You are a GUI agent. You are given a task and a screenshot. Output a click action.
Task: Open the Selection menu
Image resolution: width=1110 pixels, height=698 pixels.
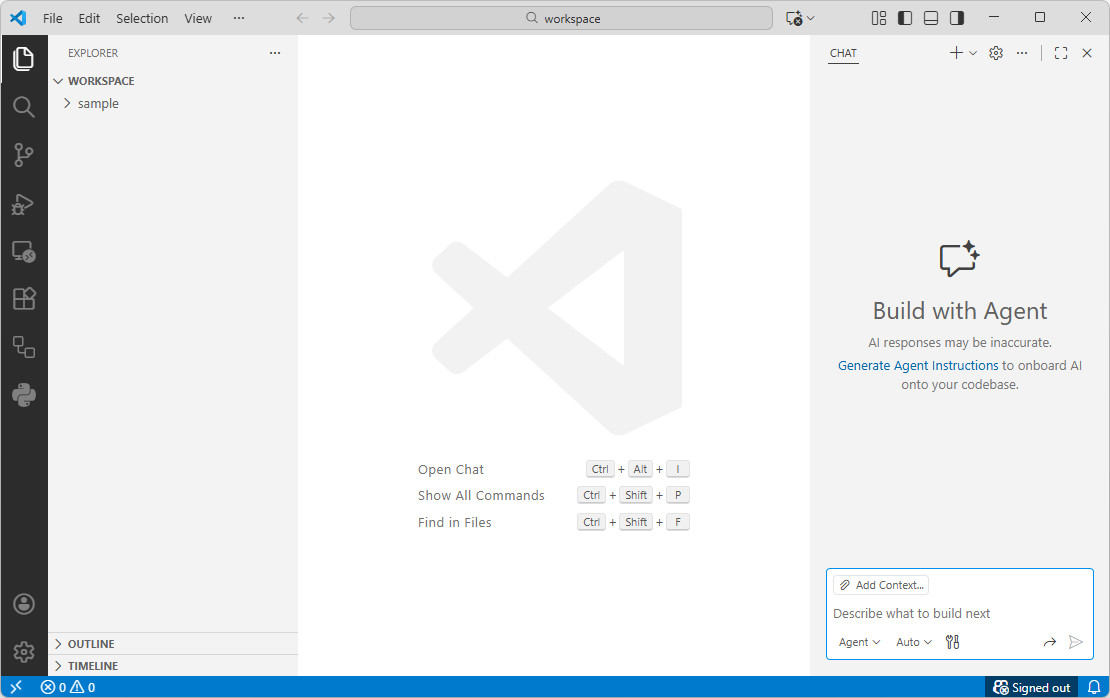(142, 18)
